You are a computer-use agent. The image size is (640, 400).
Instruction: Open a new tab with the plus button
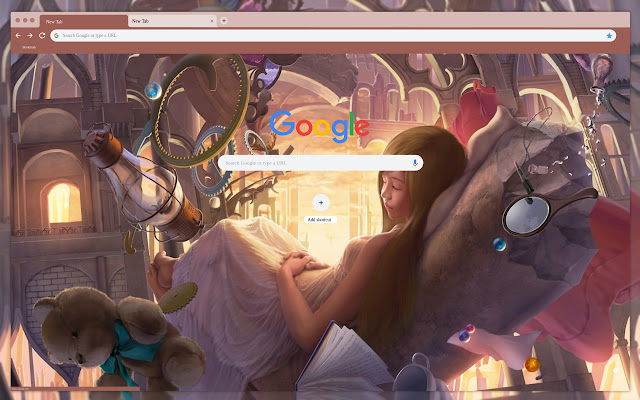coord(224,21)
